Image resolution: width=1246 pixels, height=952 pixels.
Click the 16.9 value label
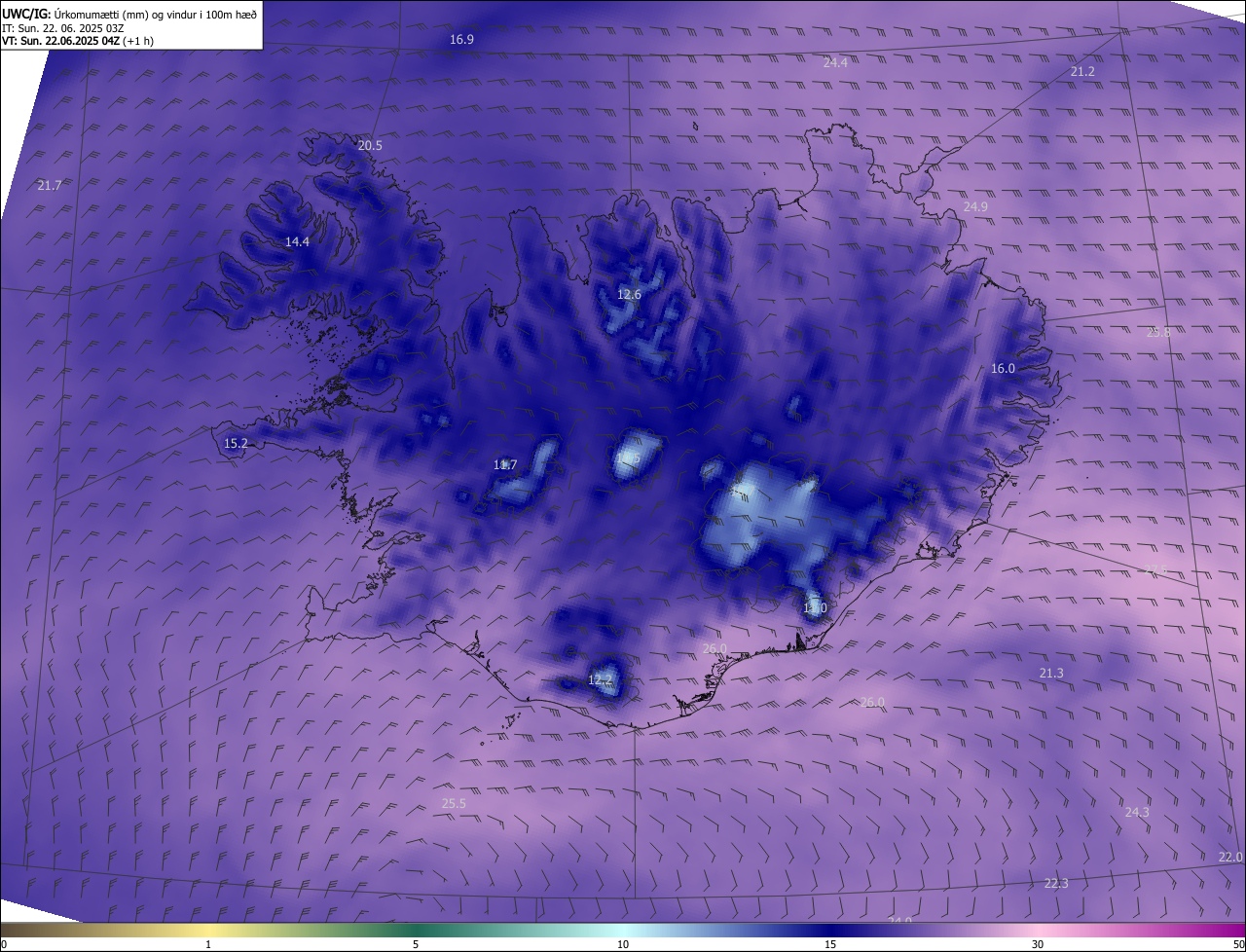[x=461, y=40]
